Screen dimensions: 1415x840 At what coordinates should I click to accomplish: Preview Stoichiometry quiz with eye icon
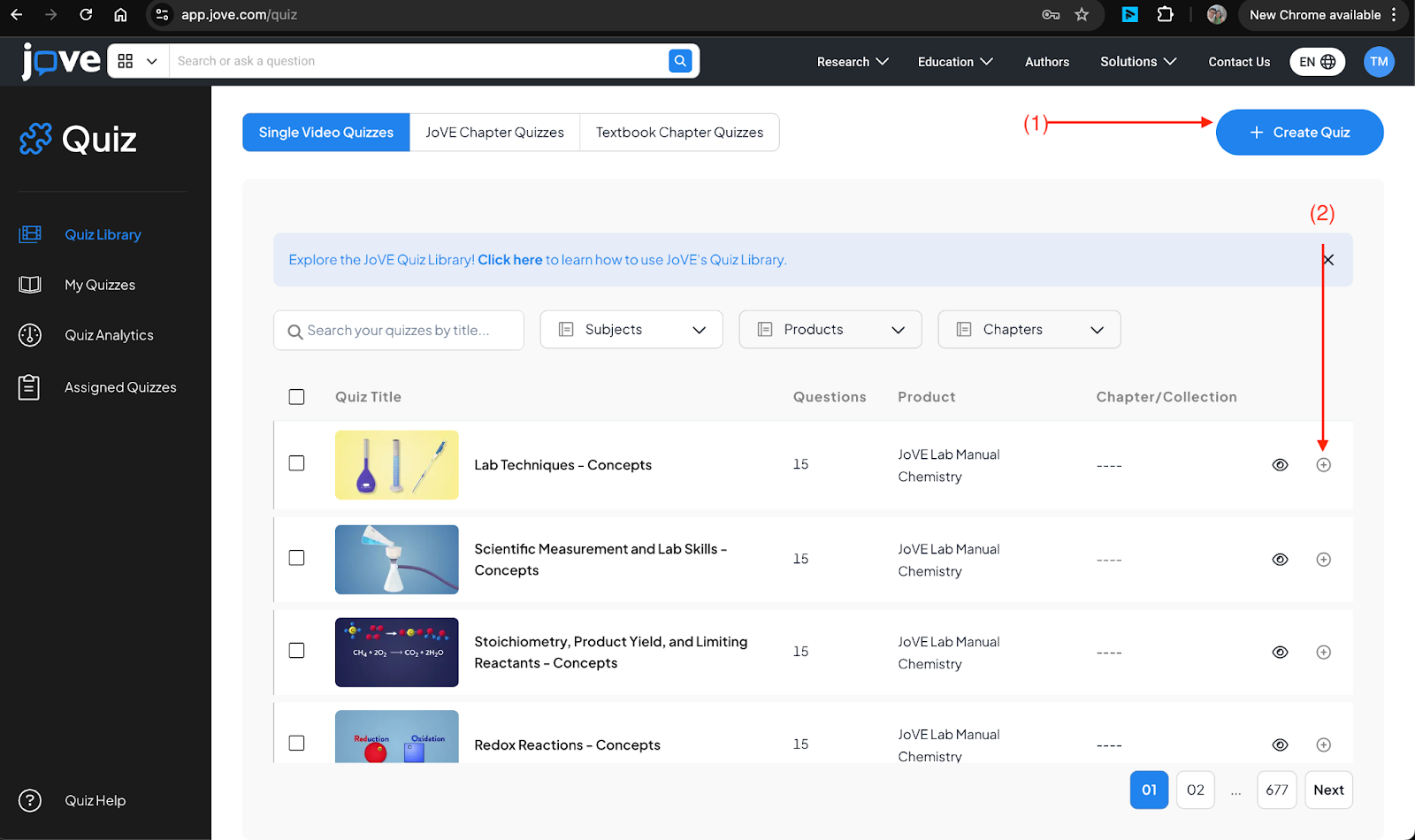click(1280, 653)
